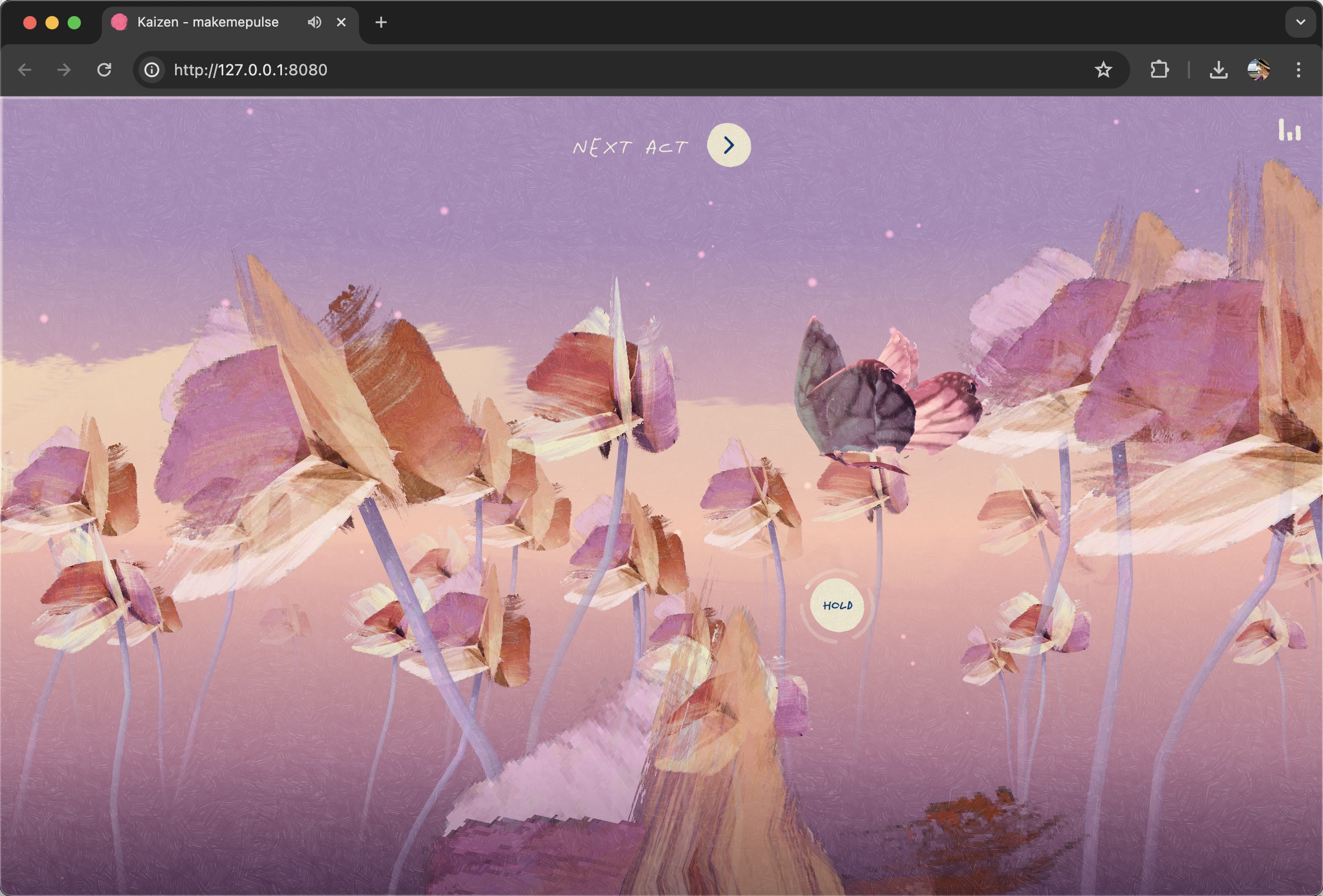This screenshot has height=896, width=1323.
Task: Open a new browser tab
Action: [x=381, y=22]
